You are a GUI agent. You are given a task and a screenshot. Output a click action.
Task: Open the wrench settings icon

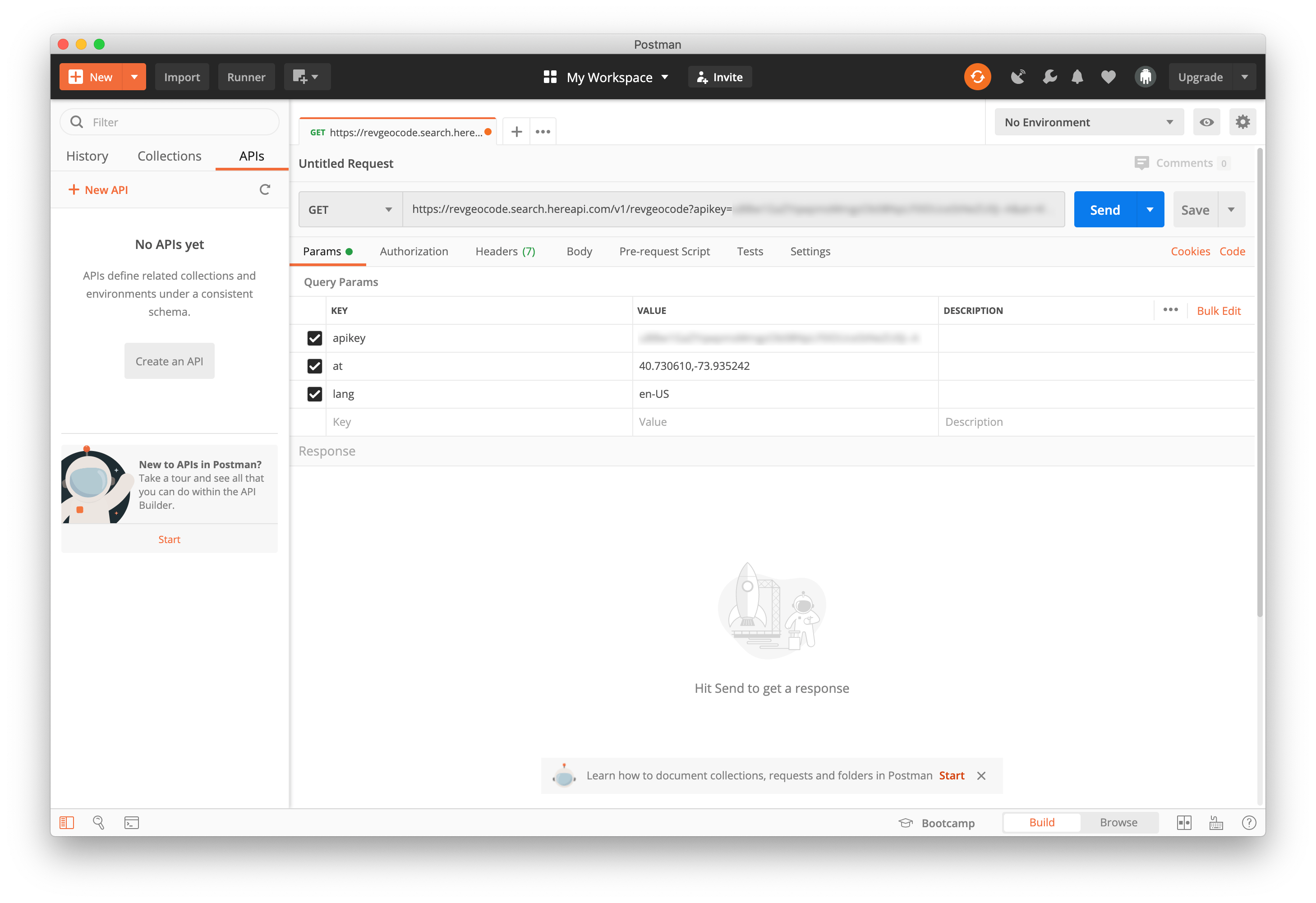[x=1049, y=77]
